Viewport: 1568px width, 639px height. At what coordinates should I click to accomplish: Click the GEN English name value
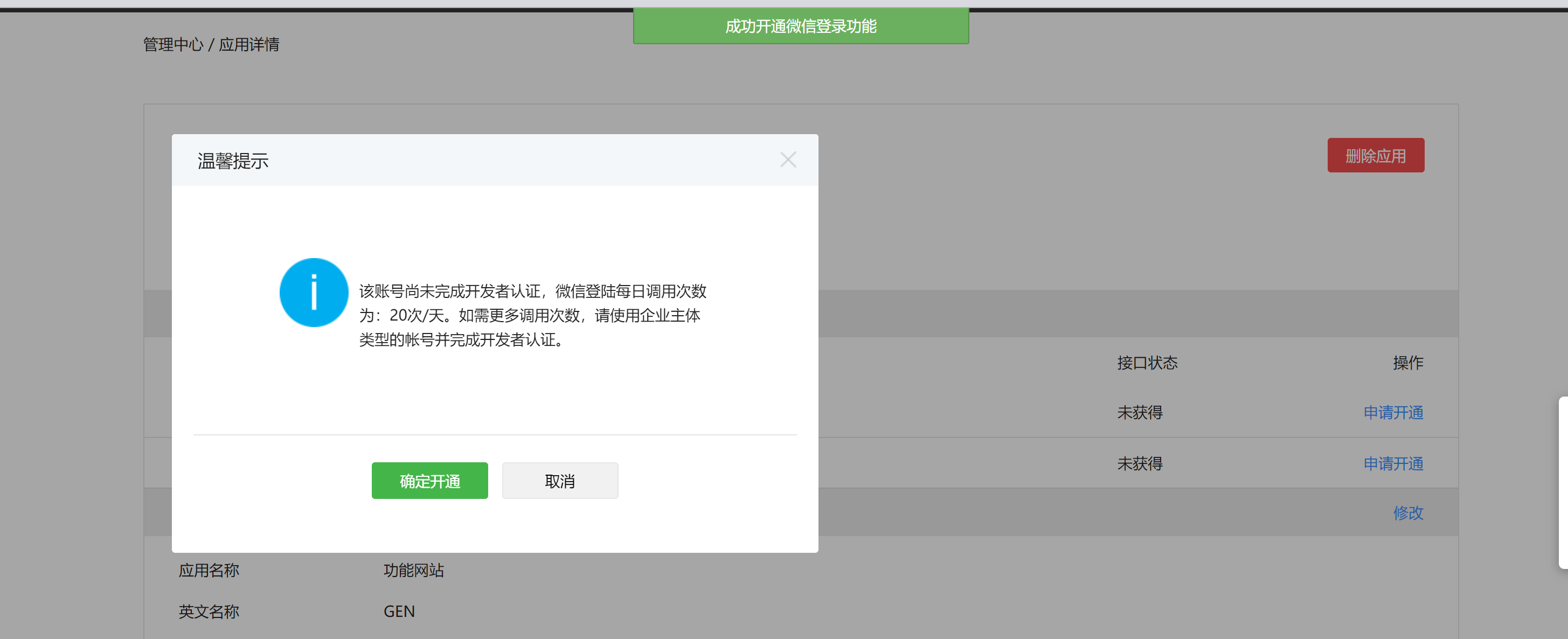399,612
